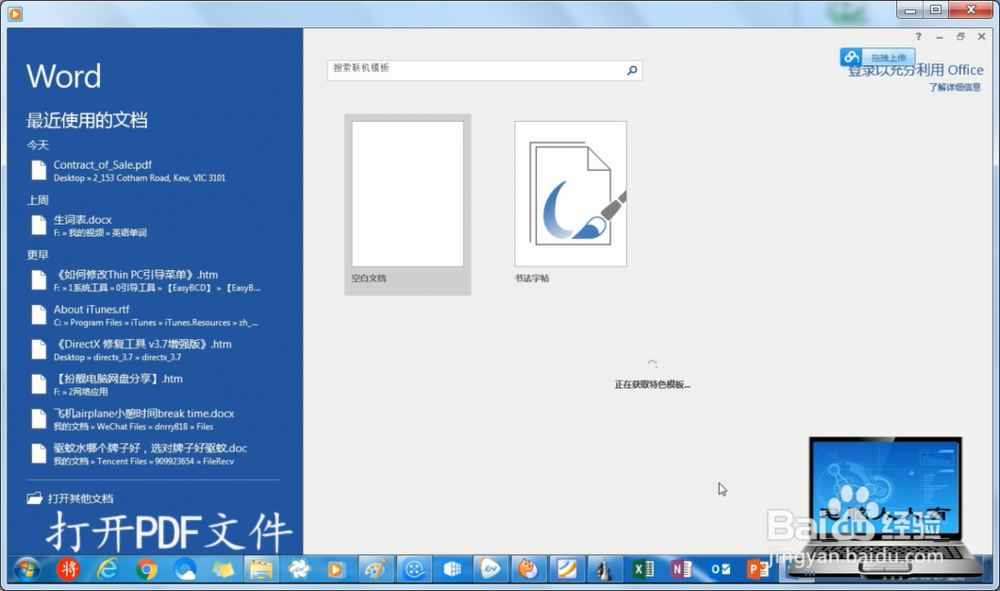Open the film reel app on taskbar

coord(415,569)
